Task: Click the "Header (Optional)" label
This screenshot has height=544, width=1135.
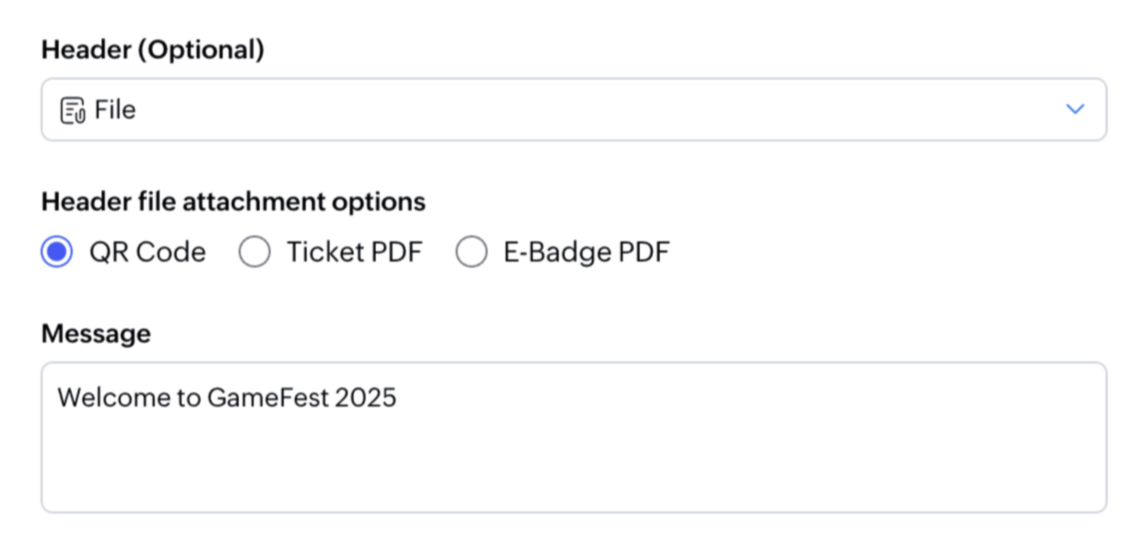Action: click(x=152, y=50)
